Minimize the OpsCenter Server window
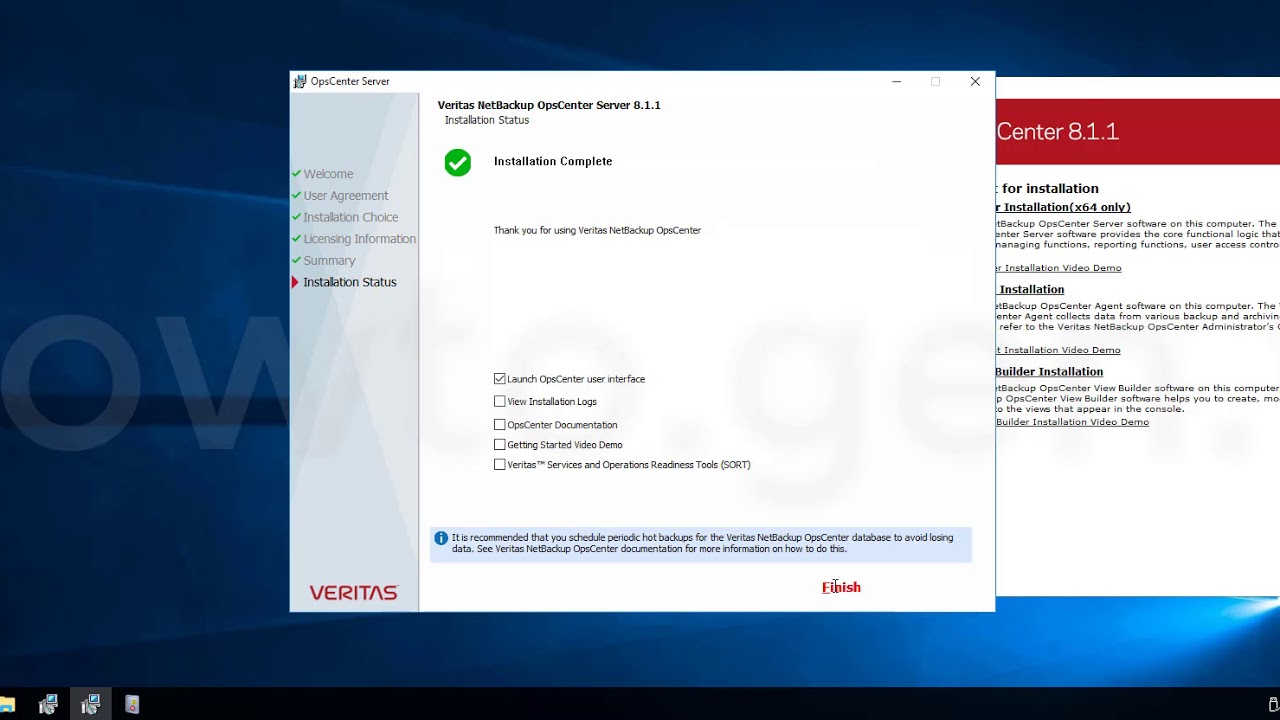1280x720 pixels. (x=897, y=82)
